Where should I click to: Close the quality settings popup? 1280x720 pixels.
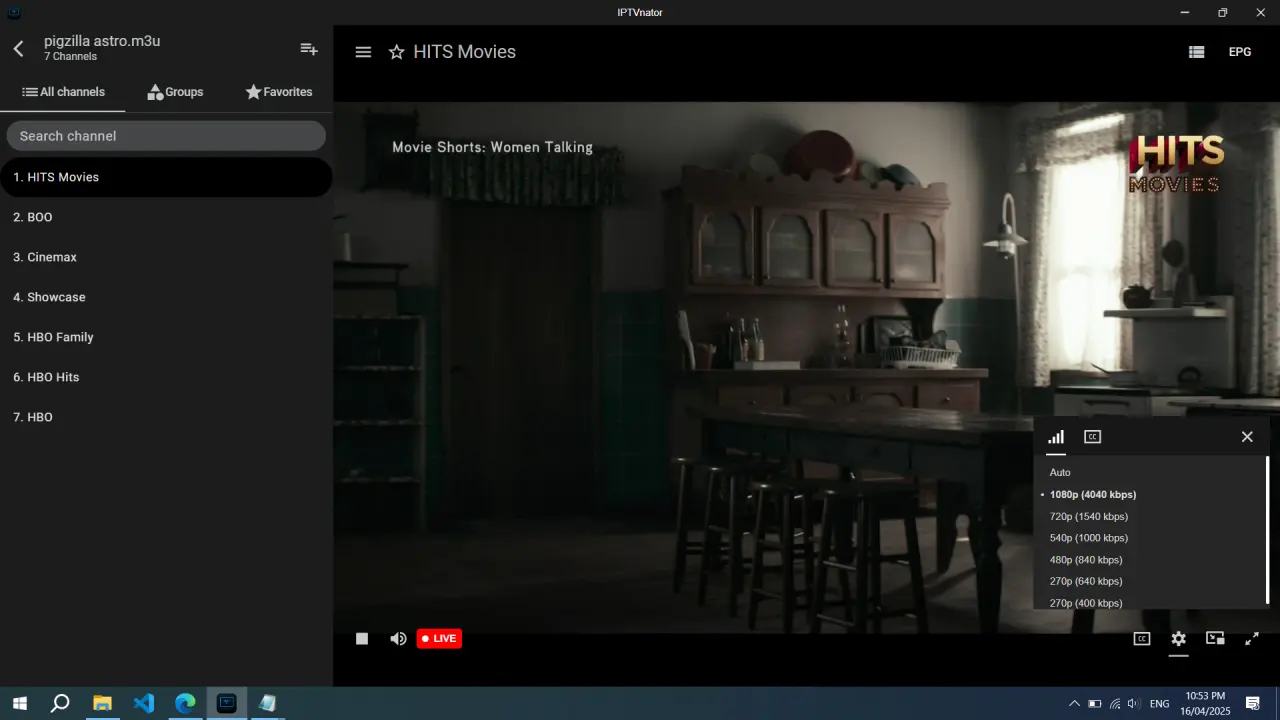1247,437
